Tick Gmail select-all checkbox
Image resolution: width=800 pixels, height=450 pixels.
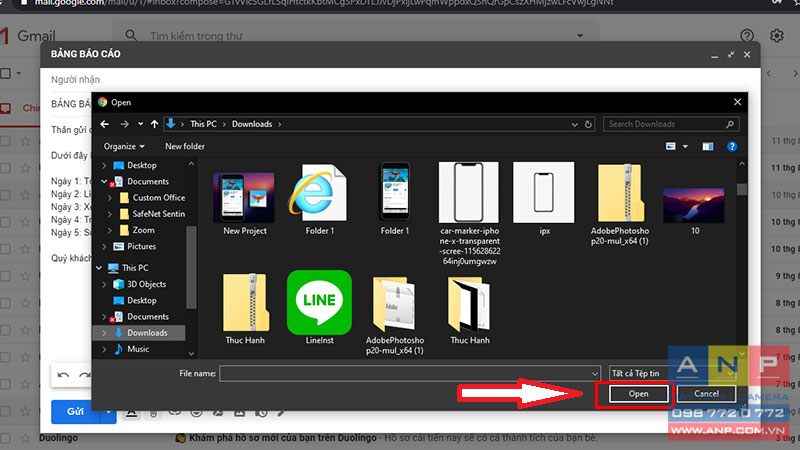click(x=6, y=73)
